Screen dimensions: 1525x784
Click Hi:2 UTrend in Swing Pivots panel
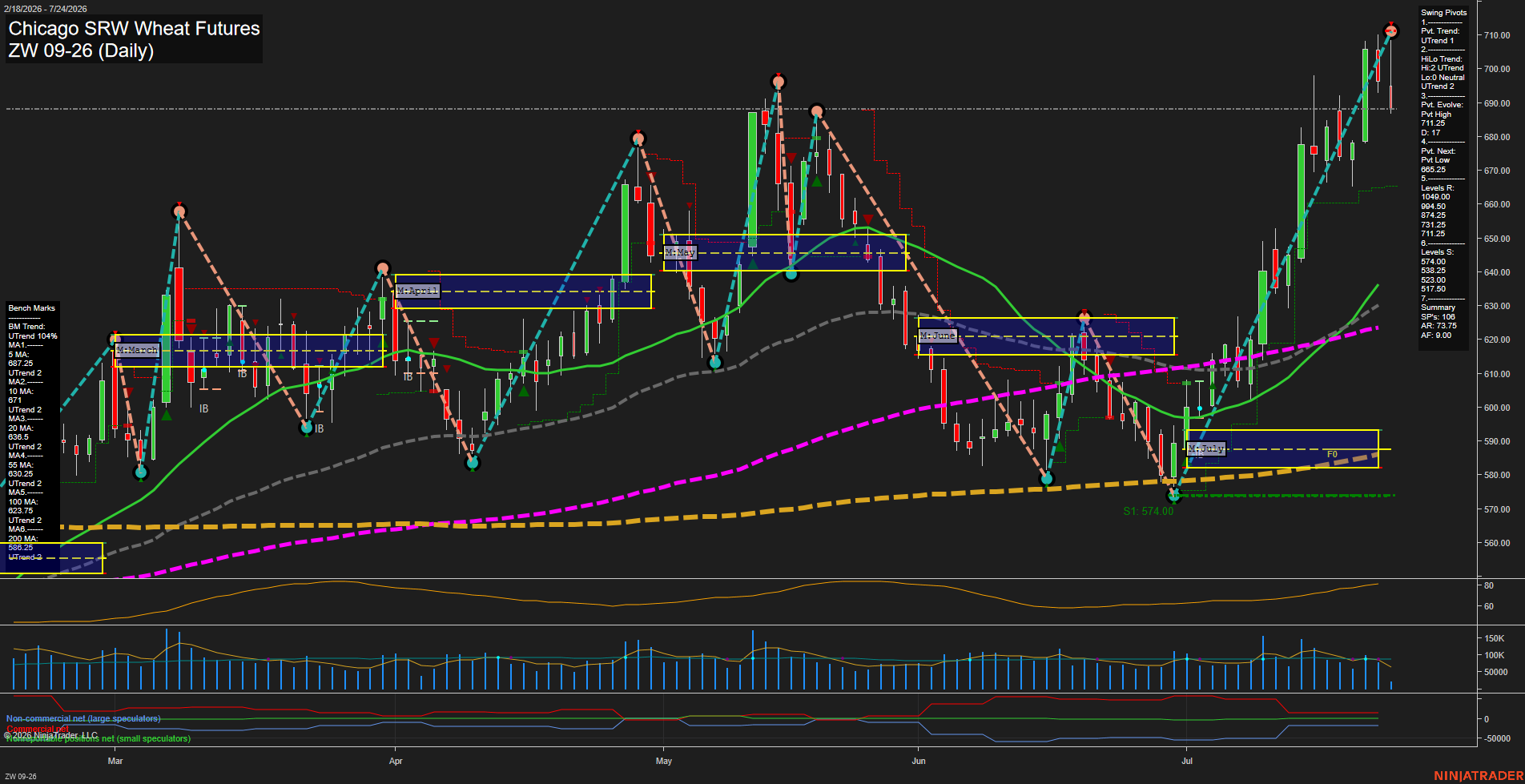click(x=1443, y=68)
